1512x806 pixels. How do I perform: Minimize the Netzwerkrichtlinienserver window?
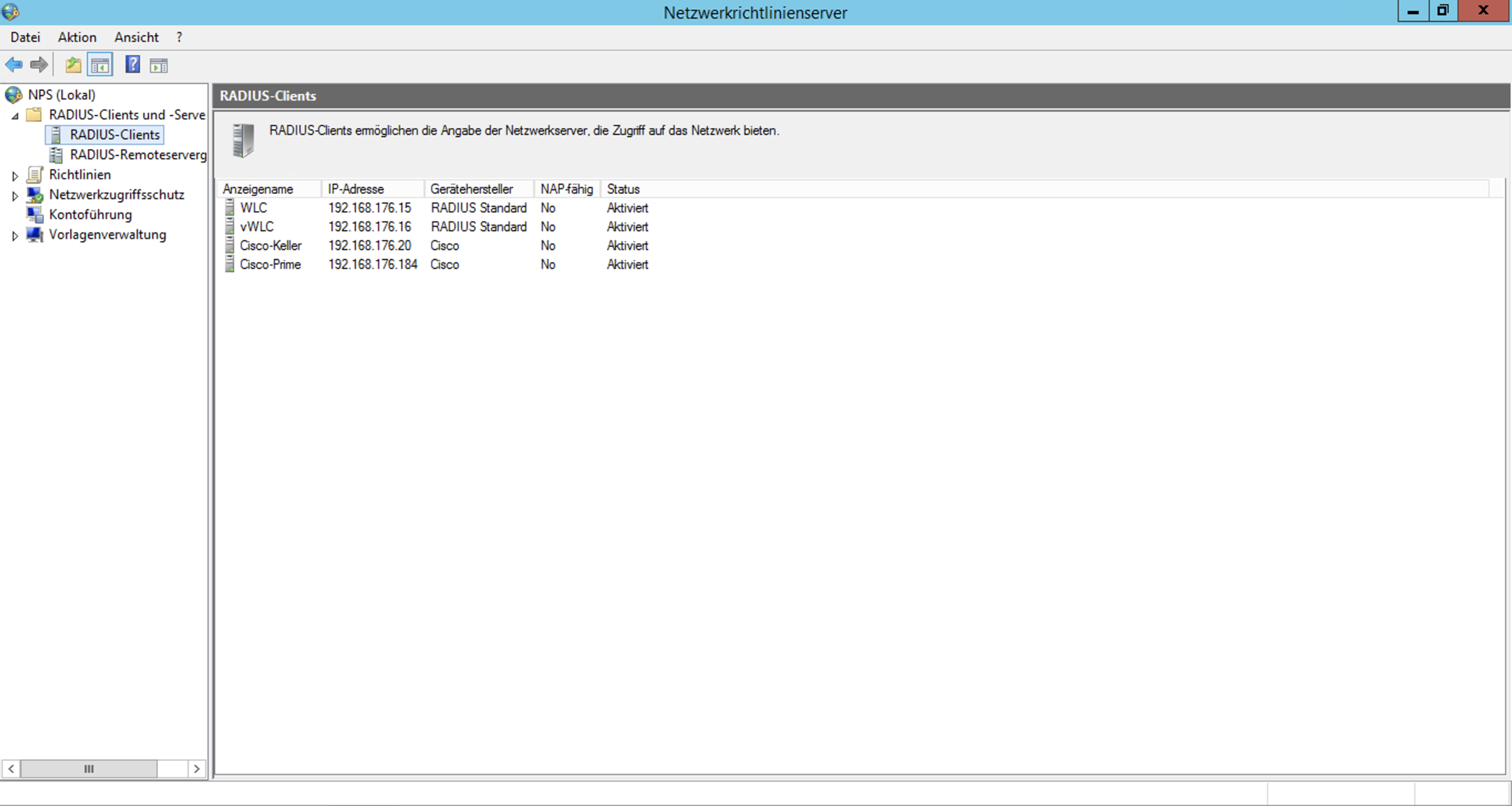coord(1413,10)
